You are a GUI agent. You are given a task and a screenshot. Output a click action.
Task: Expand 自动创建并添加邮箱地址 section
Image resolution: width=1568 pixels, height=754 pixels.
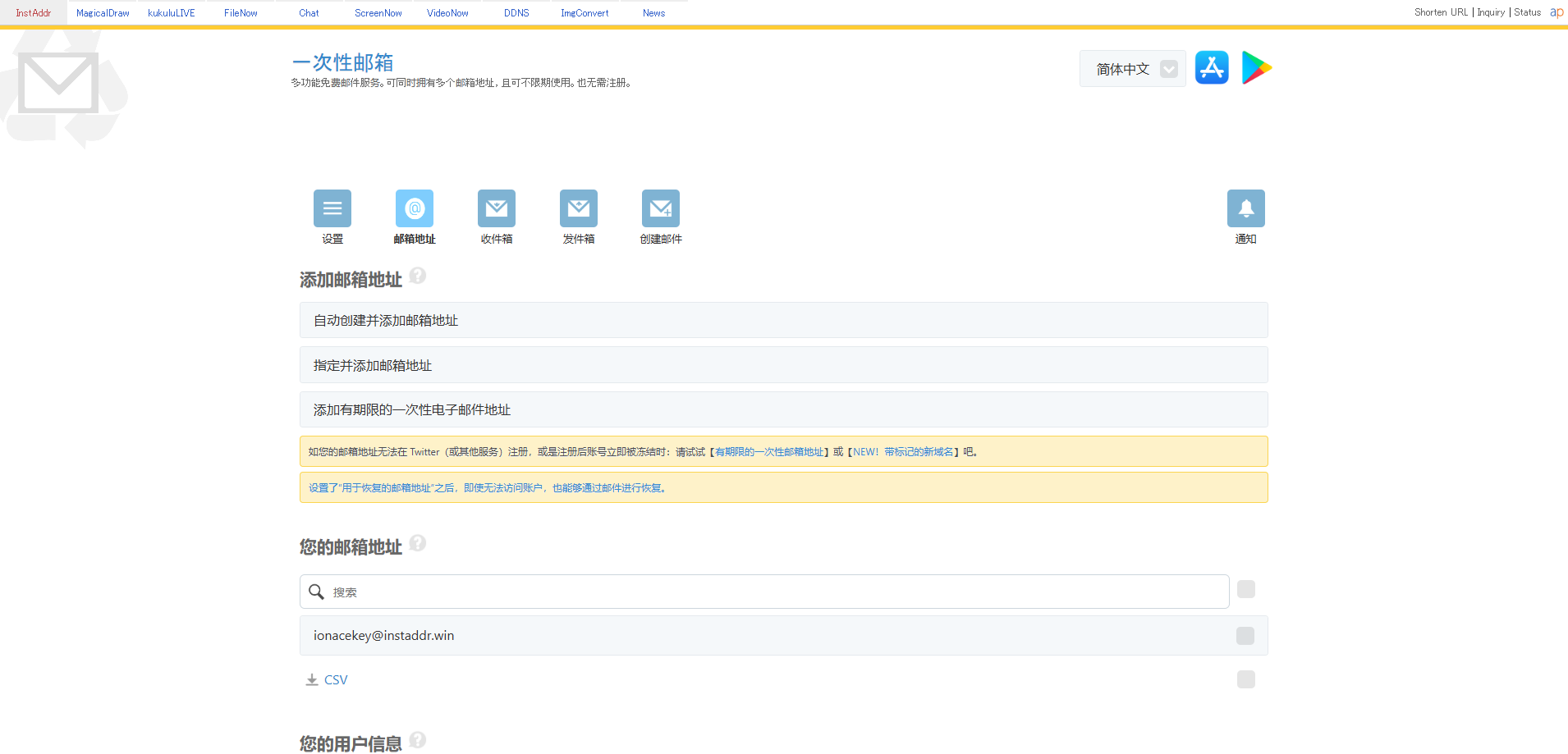pos(783,320)
